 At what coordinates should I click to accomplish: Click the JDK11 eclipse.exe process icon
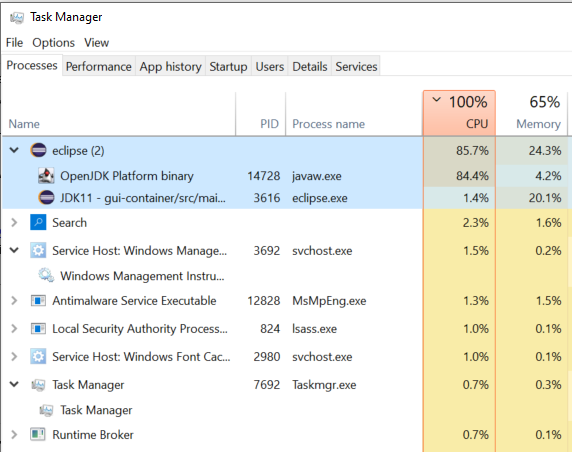46,198
